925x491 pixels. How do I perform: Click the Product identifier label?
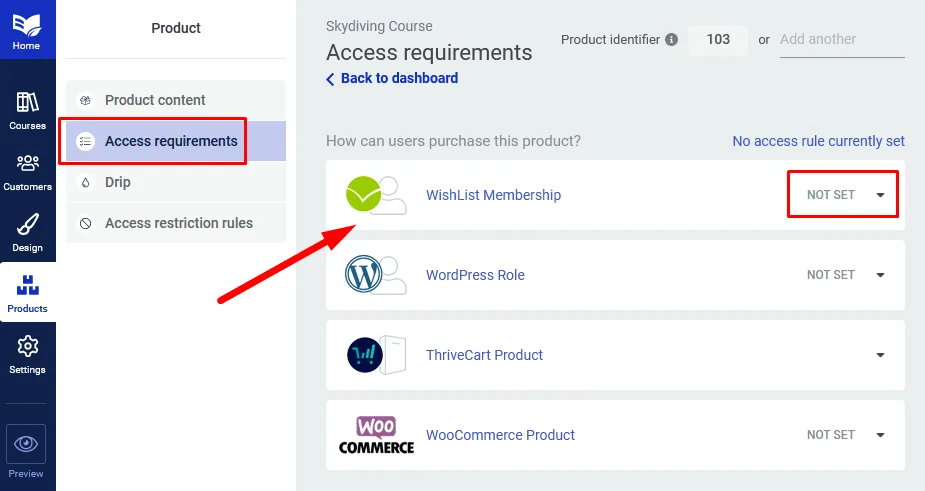[x=610, y=40]
